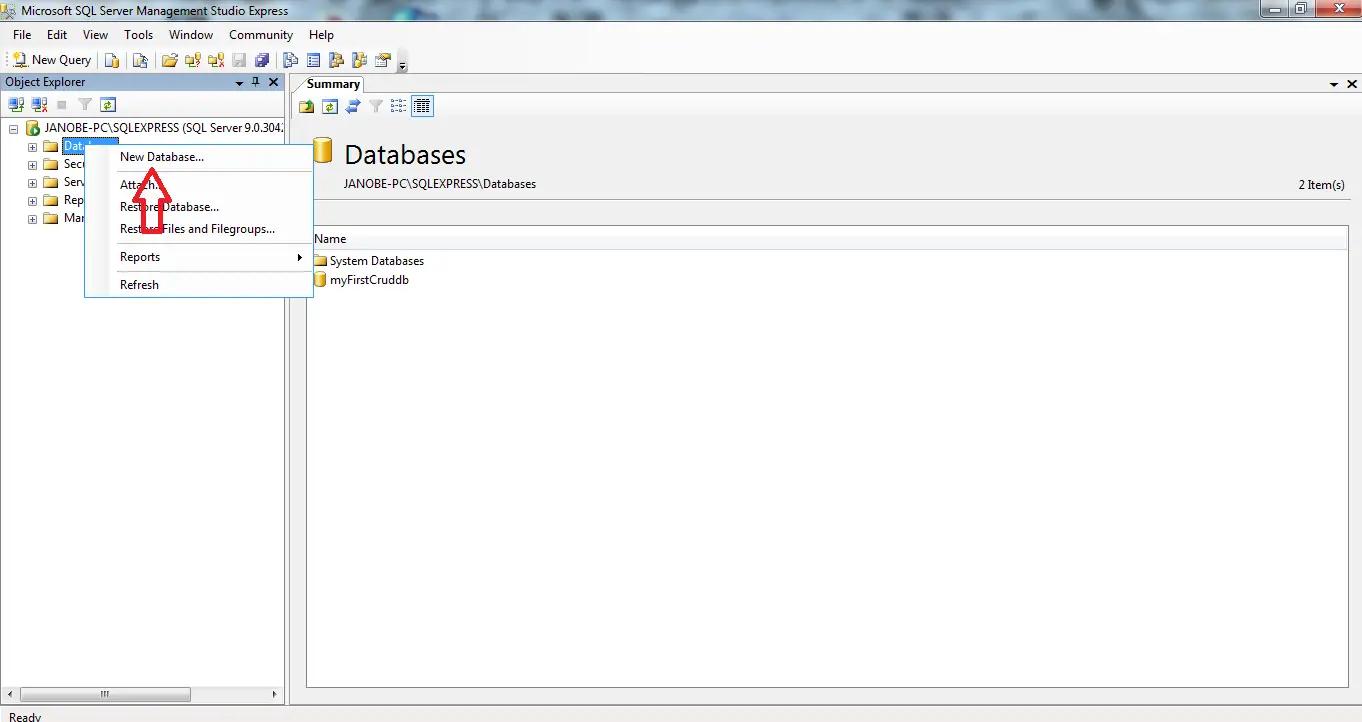The height and width of the screenshot is (722, 1362).
Task: Choose New Database... from the context menu
Action: point(199,157)
